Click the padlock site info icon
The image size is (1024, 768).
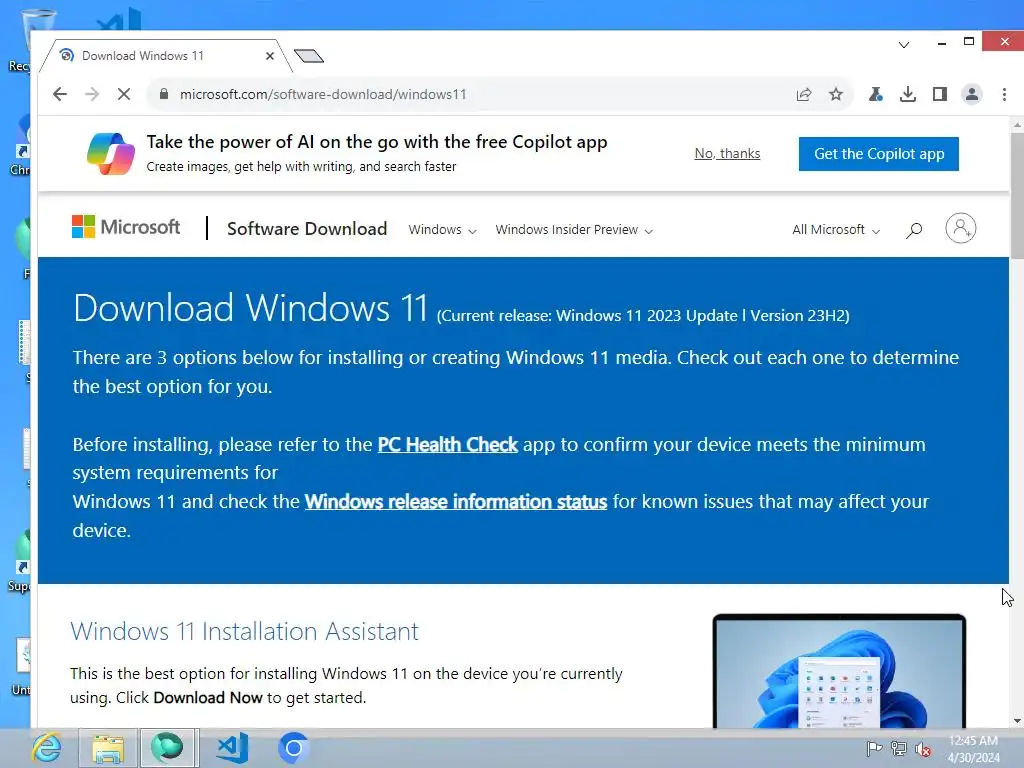164,94
